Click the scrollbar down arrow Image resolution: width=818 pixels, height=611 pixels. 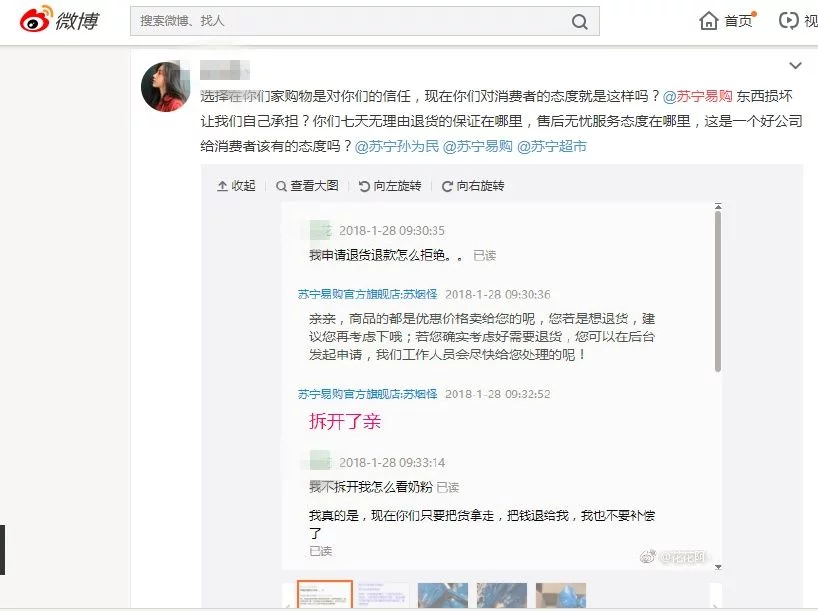(x=718, y=567)
